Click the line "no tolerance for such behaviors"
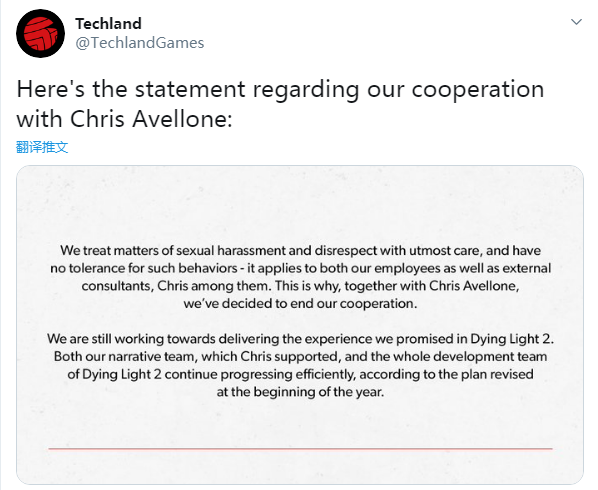The image size is (598, 490). coord(301,268)
